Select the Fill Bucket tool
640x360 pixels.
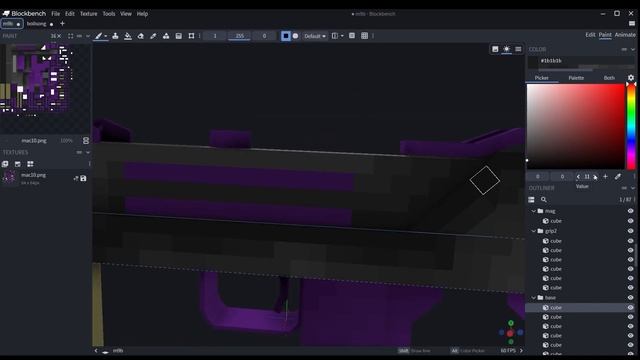point(128,36)
